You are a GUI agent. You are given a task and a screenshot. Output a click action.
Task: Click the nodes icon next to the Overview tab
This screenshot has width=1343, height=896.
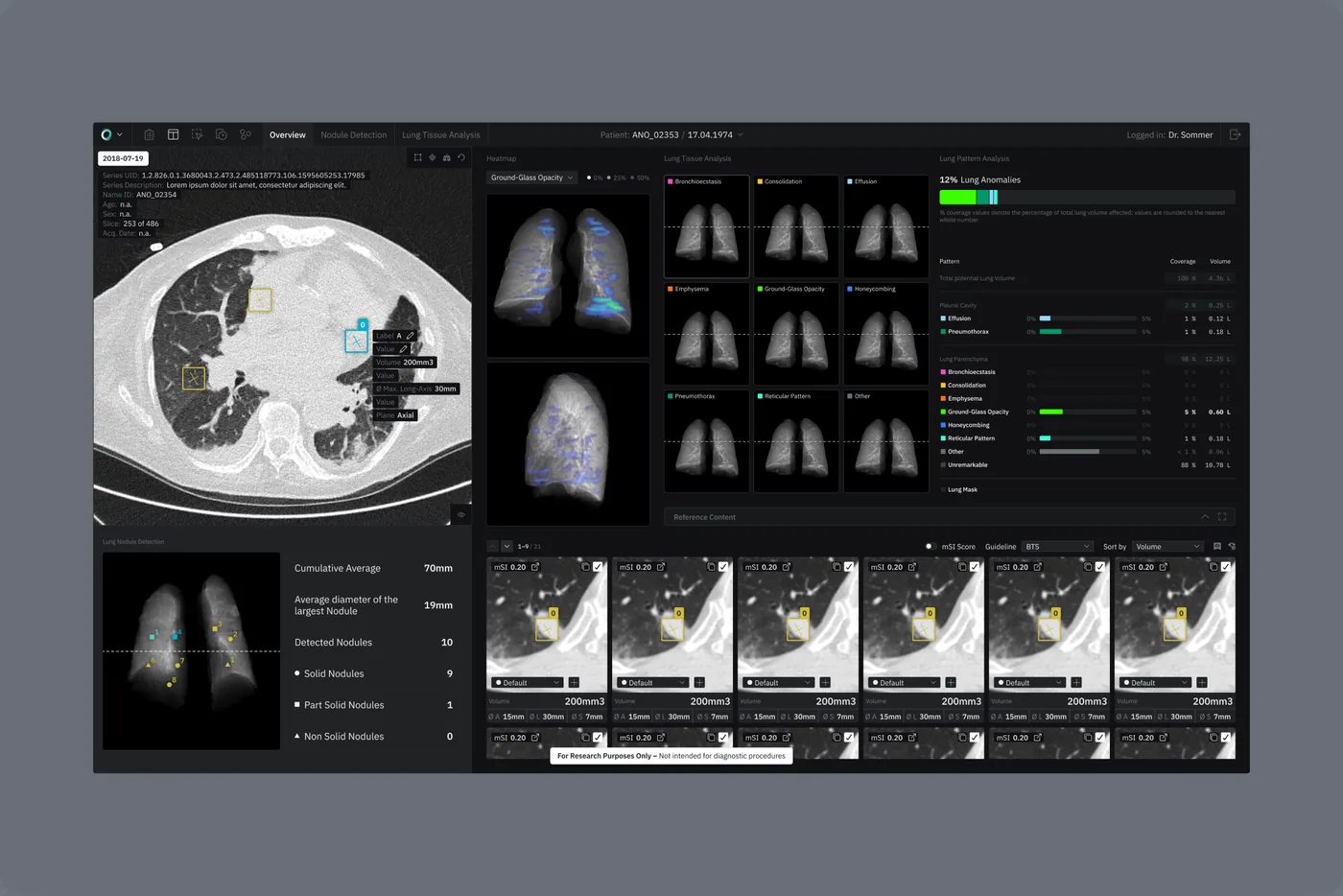click(246, 134)
